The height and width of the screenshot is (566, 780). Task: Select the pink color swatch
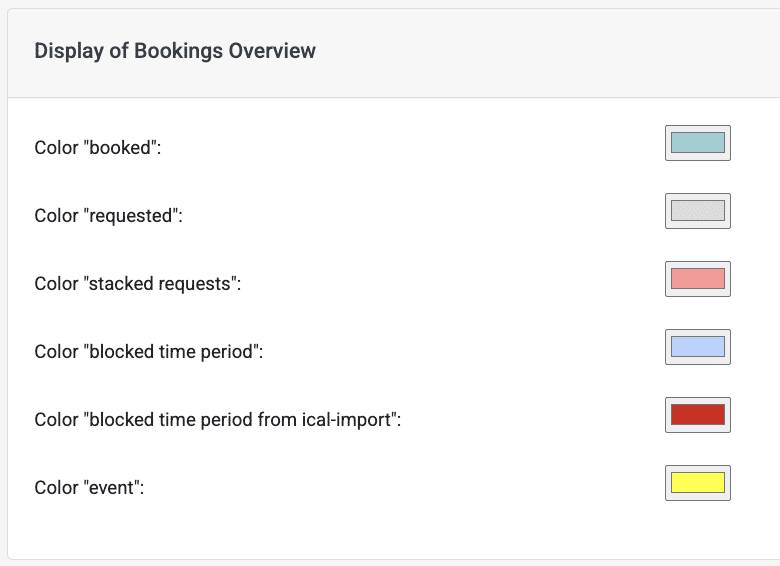point(697,279)
